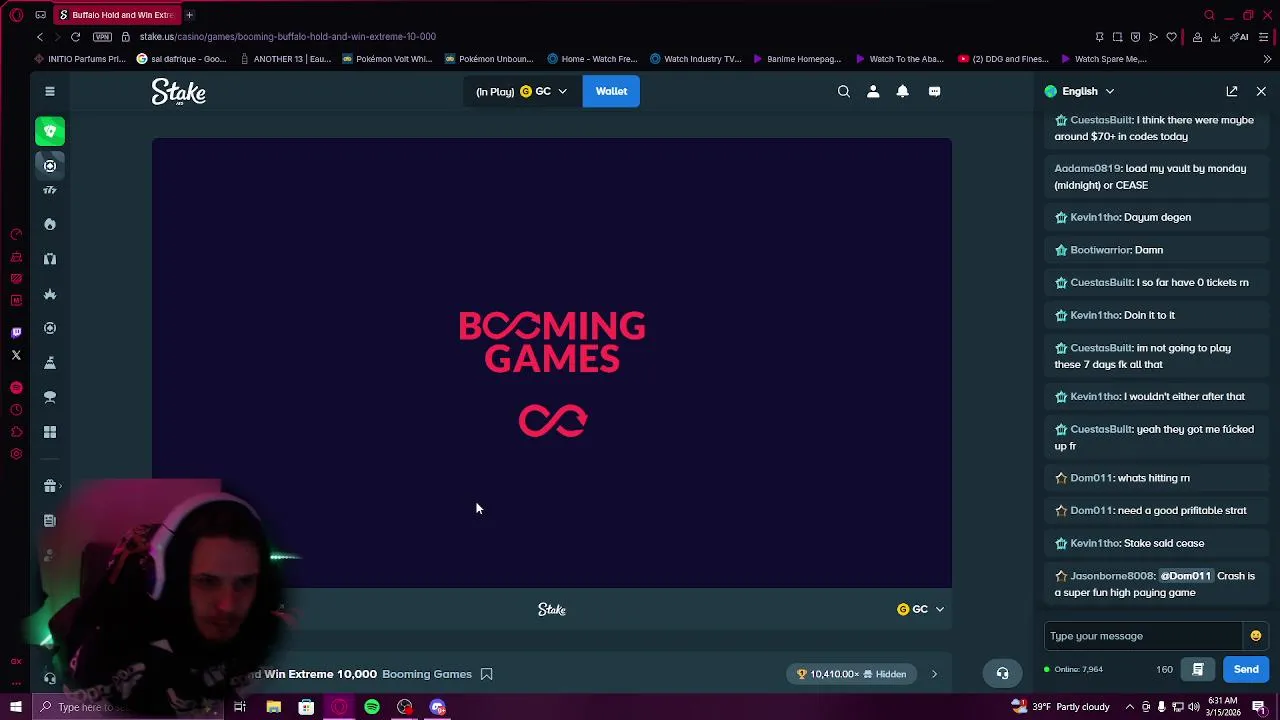Open the user profile icon

[873, 91]
